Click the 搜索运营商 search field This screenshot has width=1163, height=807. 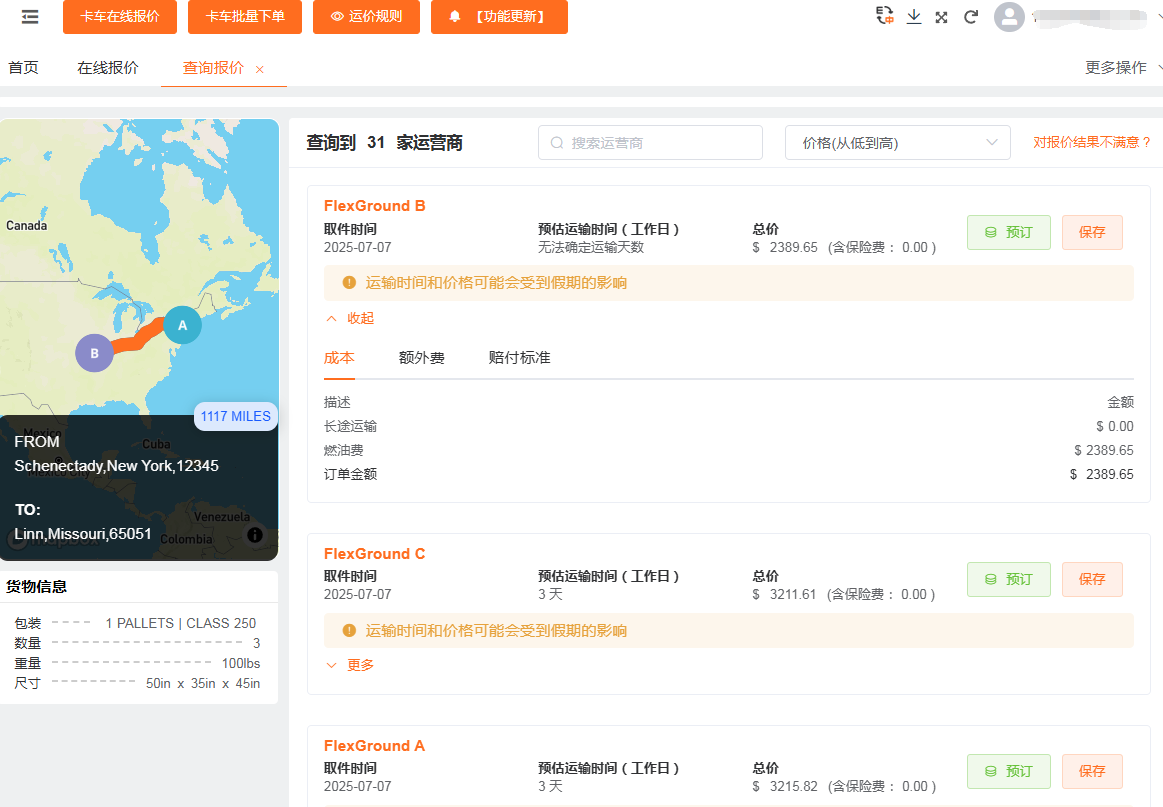click(x=650, y=142)
